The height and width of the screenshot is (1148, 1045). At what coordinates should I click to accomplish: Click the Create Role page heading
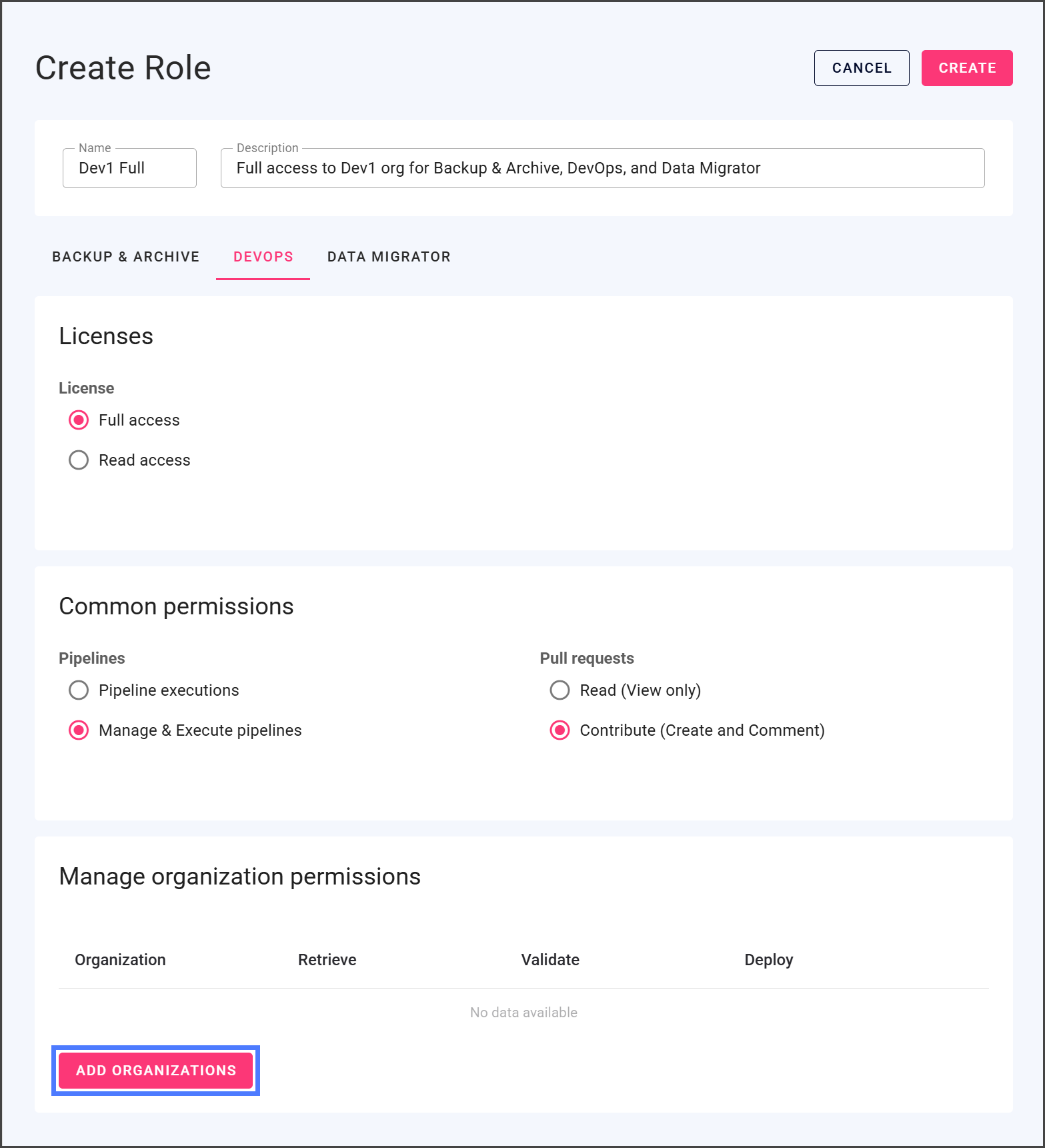coord(123,68)
